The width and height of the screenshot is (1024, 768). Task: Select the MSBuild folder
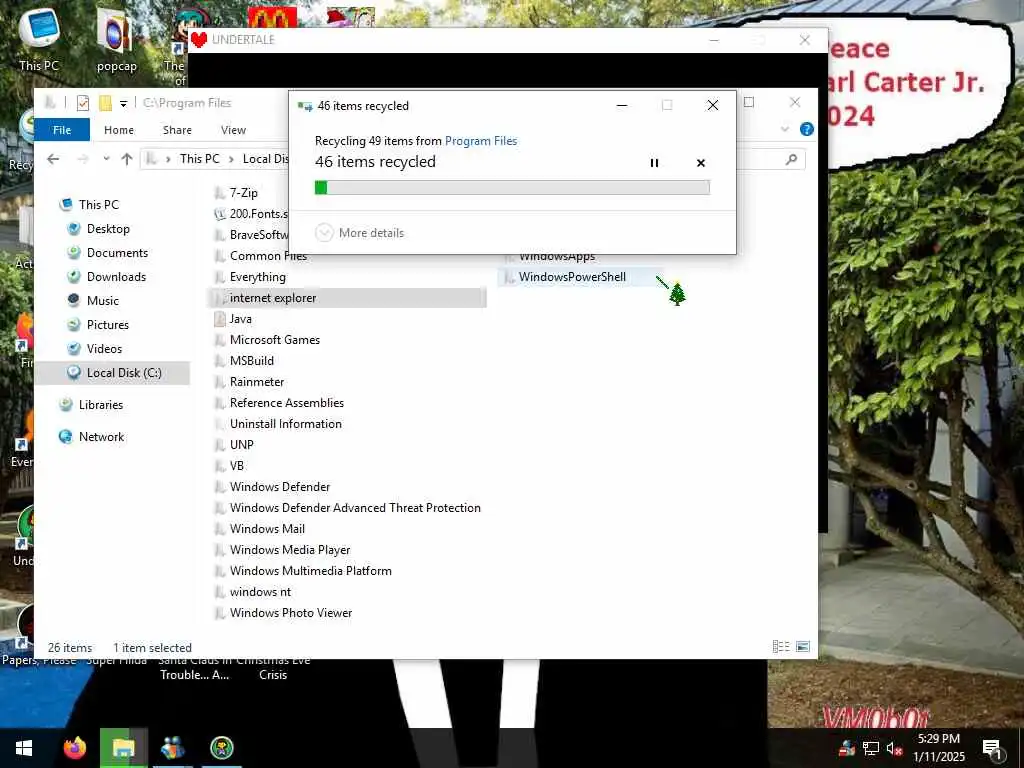(251, 360)
